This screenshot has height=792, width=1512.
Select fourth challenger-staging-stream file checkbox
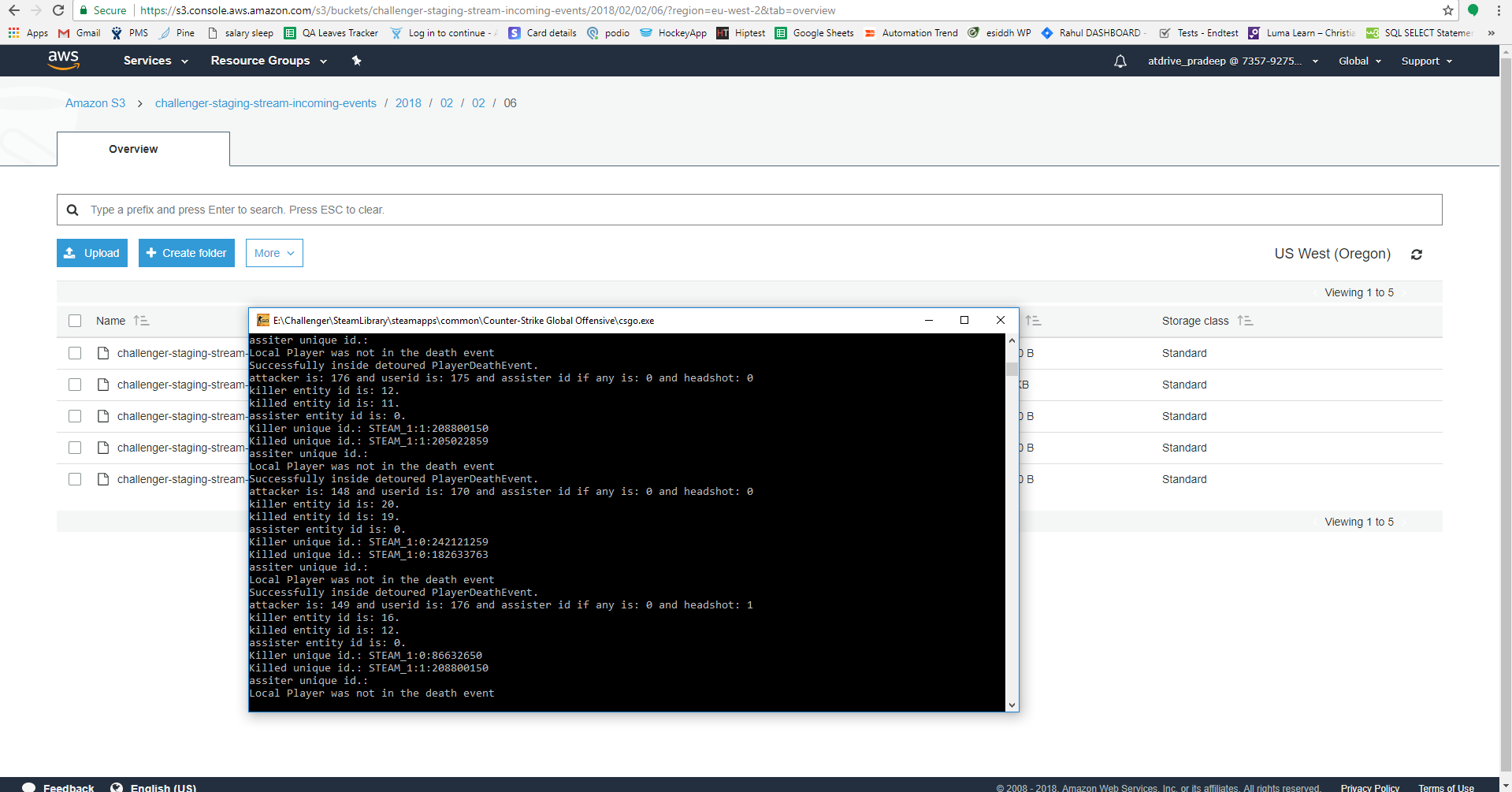click(x=75, y=448)
